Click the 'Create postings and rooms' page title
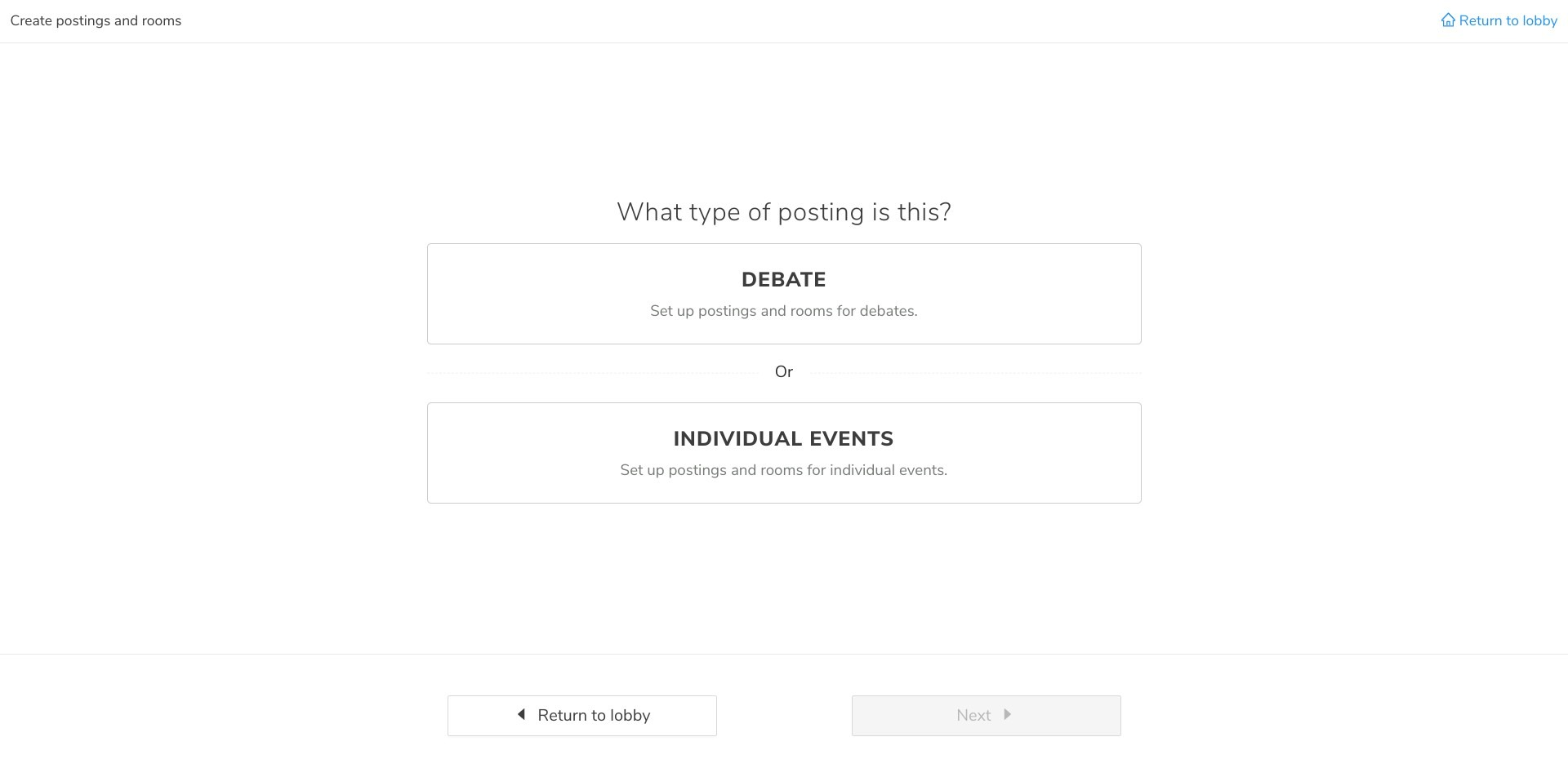Image resolution: width=1568 pixels, height=777 pixels. click(96, 20)
